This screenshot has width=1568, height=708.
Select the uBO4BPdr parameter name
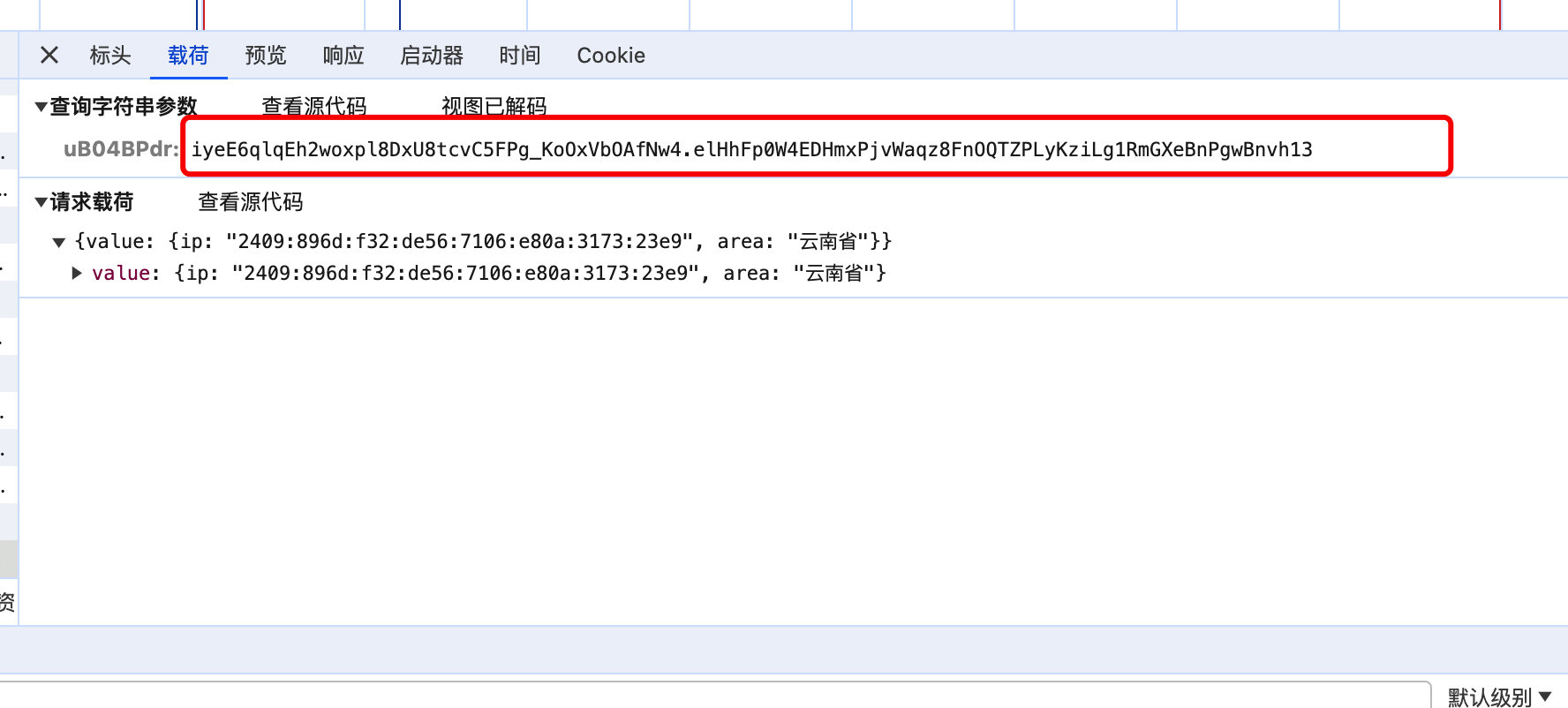pyautogui.click(x=121, y=149)
